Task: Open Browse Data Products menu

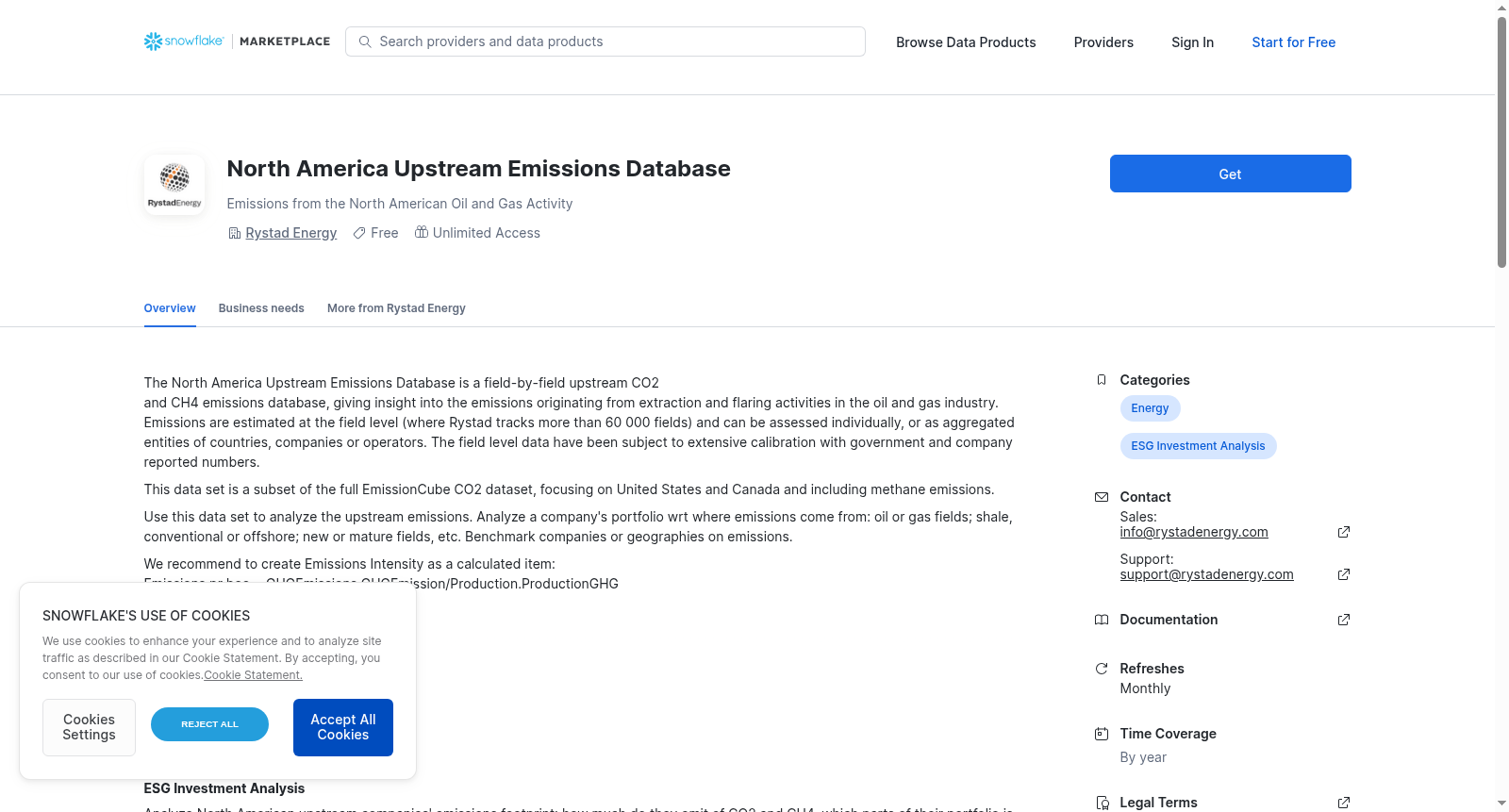Action: pos(966,42)
